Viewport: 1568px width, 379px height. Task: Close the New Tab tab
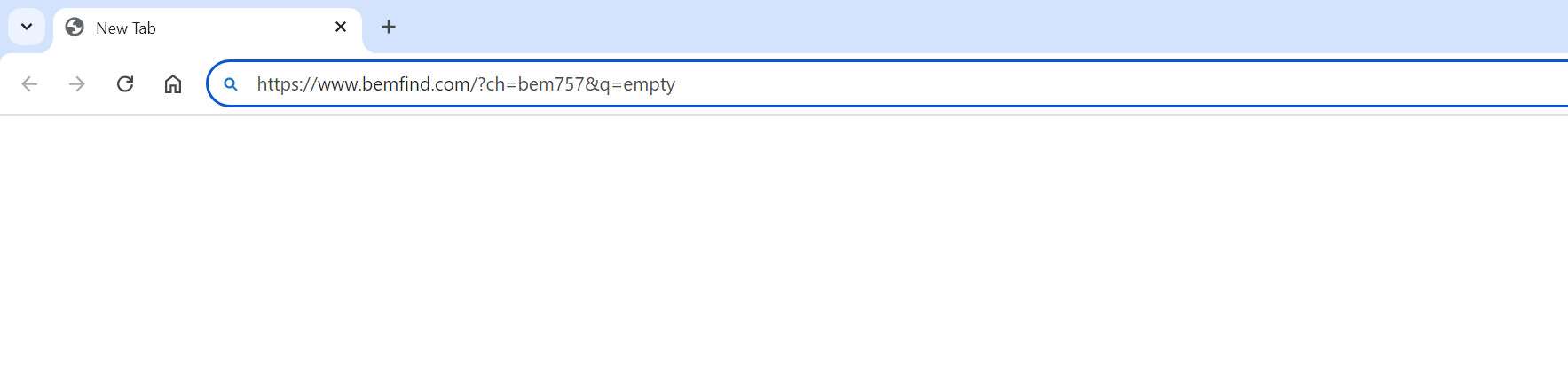341,27
